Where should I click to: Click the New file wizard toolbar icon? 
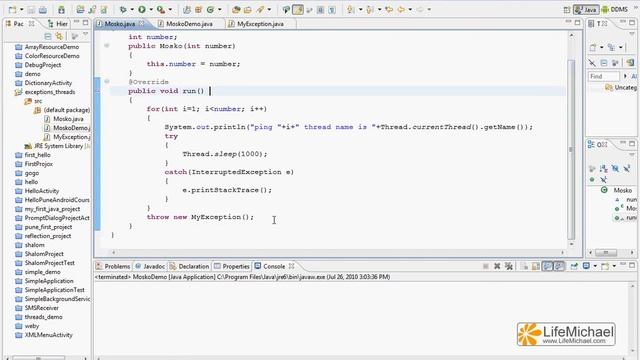(x=13, y=9)
